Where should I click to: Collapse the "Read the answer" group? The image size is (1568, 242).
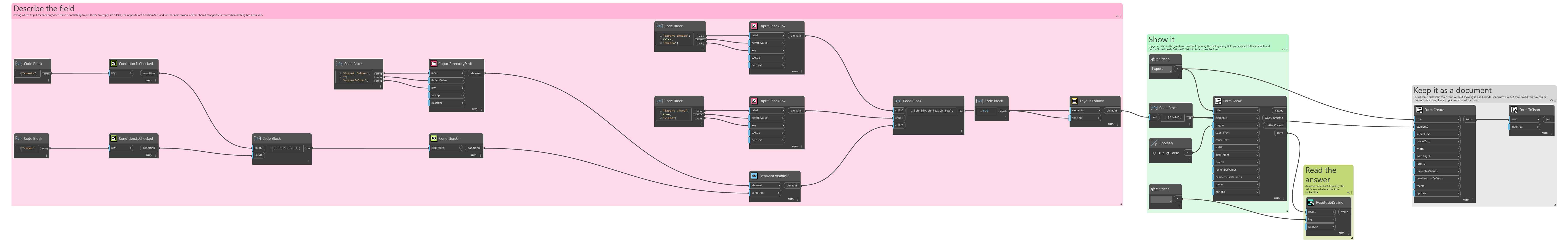(x=1348, y=193)
